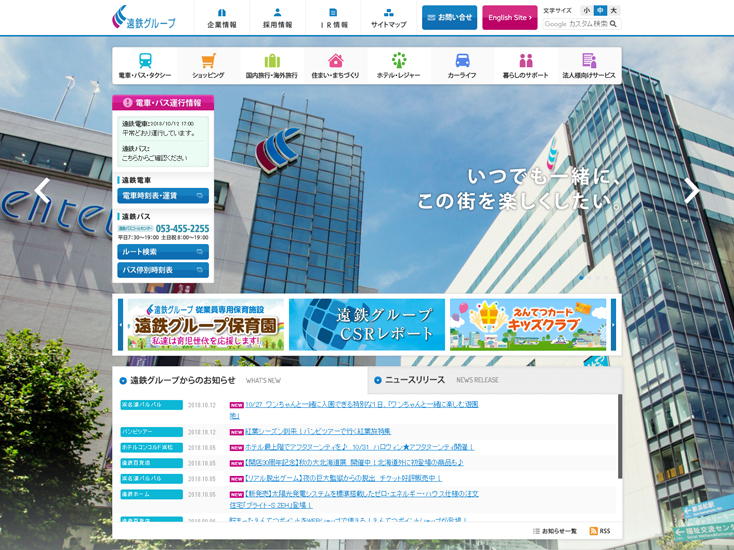Image resolution: width=734 pixels, height=550 pixels.
Task: Click the ホテルコンコルド浜松 category tag
Action: click(x=151, y=447)
